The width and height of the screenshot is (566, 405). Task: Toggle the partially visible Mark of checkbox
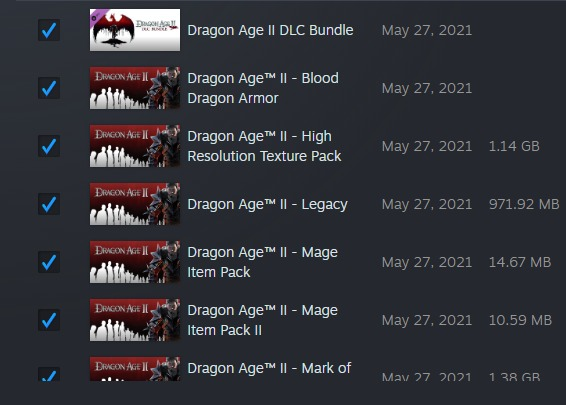[x=49, y=374]
